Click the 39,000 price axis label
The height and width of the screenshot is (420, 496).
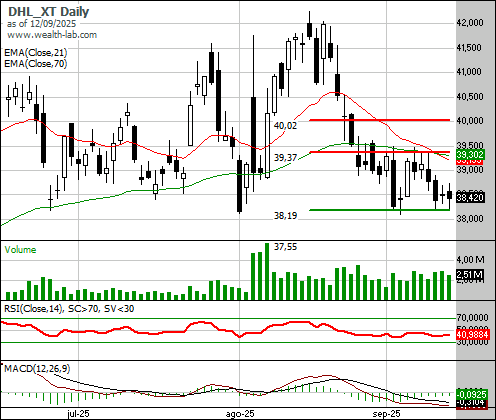pyautogui.click(x=470, y=169)
